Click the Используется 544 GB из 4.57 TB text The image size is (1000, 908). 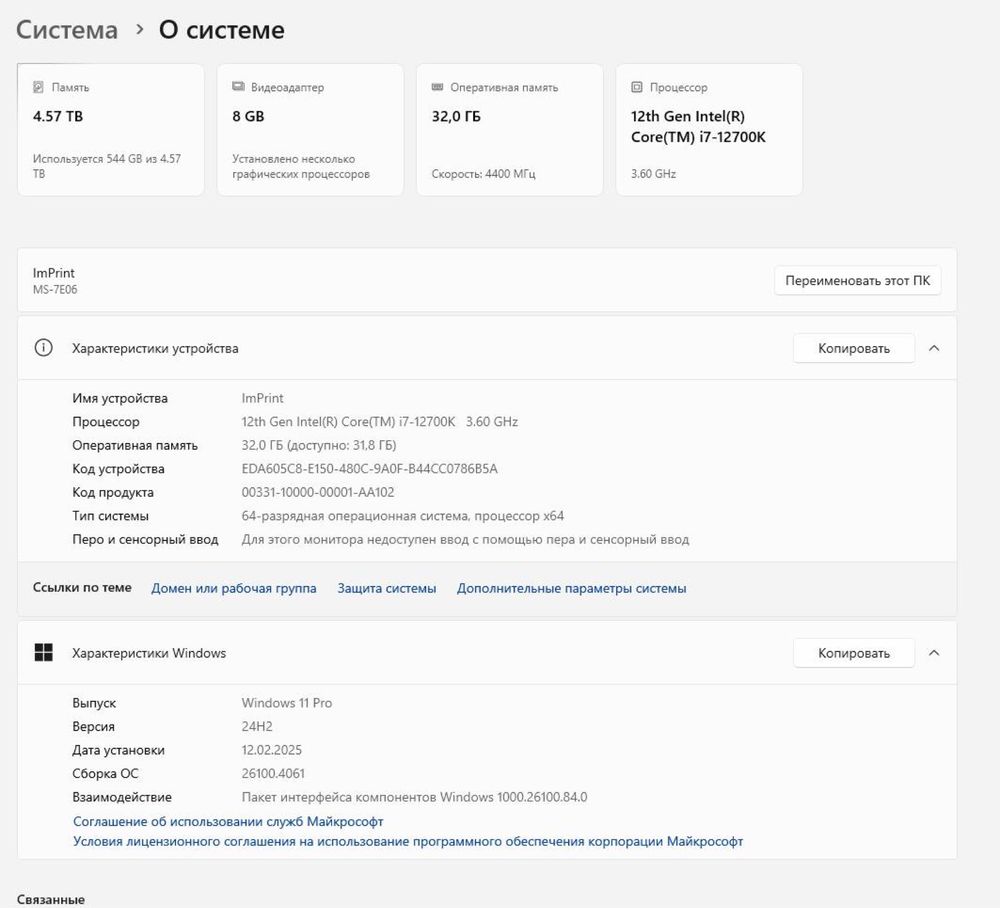(x=107, y=166)
